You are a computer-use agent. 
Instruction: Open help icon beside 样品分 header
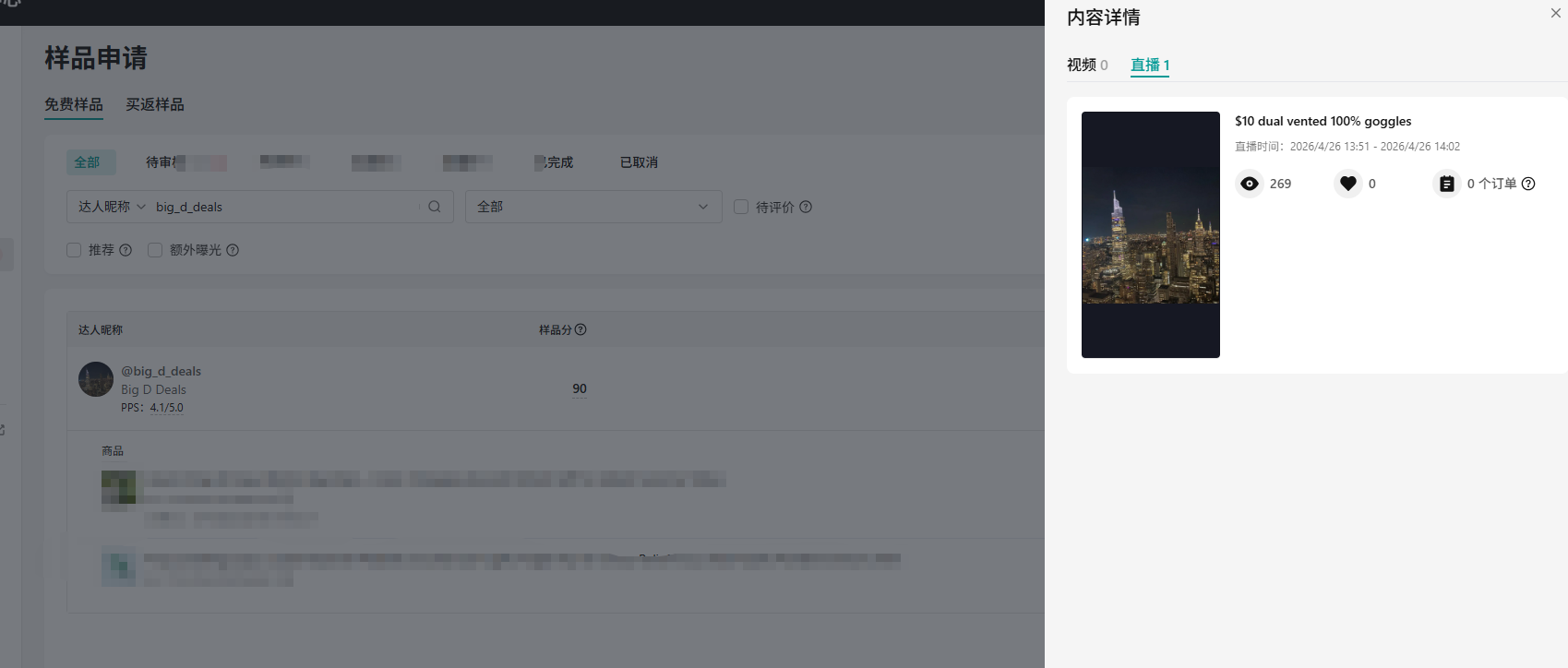tap(581, 329)
